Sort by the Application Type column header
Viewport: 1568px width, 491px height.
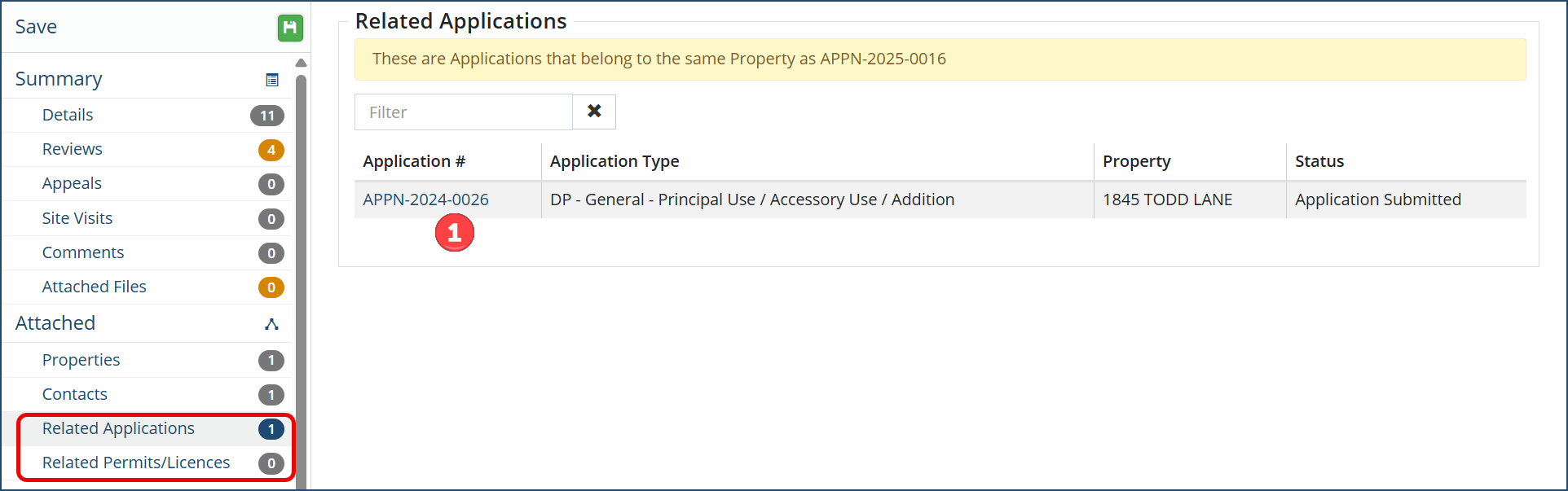point(614,161)
